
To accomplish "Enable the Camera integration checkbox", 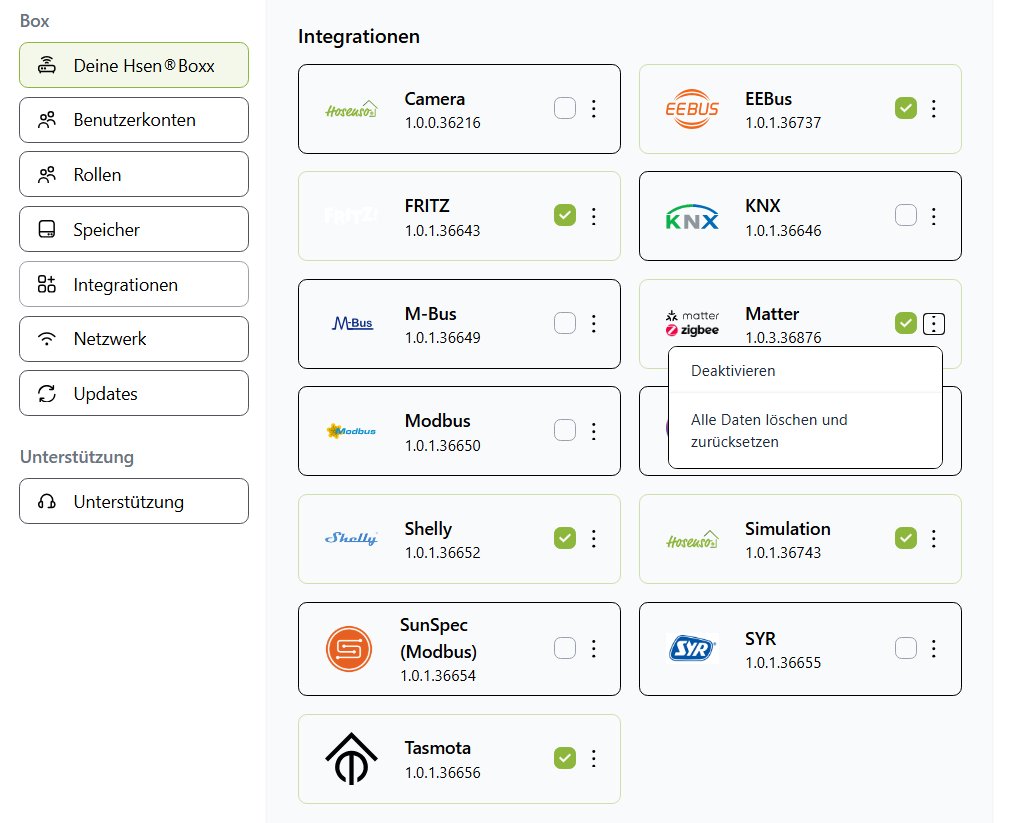I will [x=565, y=109].
